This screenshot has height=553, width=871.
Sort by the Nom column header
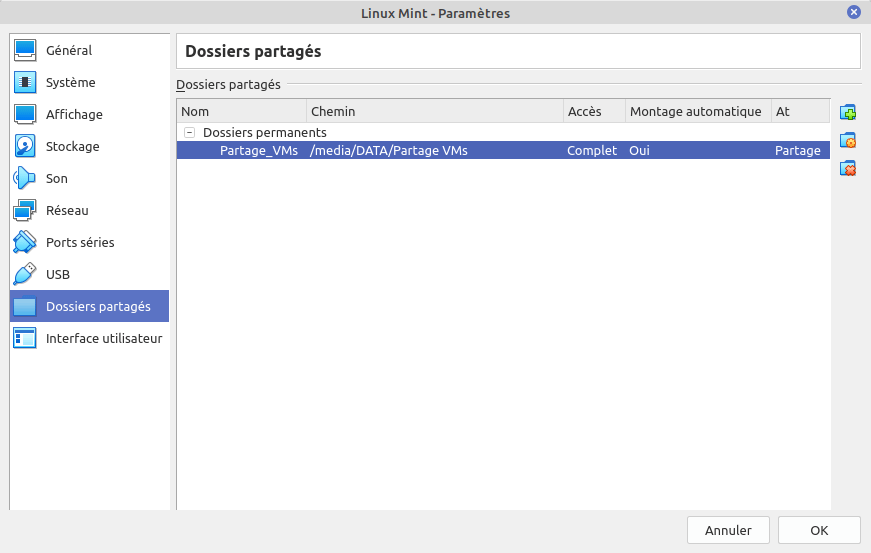(242, 112)
